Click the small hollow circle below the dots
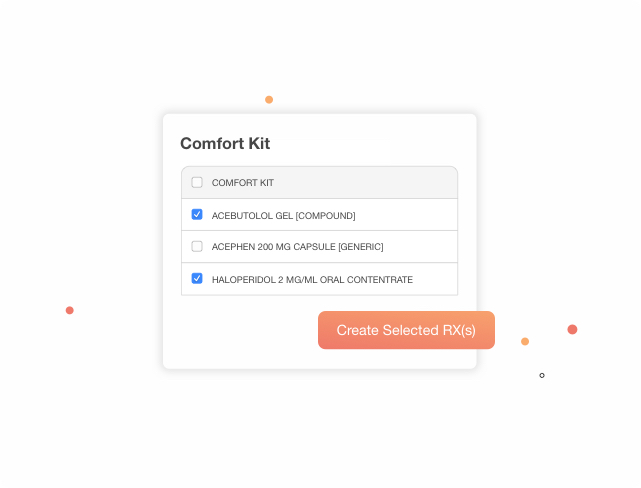The image size is (641, 488). (x=542, y=375)
